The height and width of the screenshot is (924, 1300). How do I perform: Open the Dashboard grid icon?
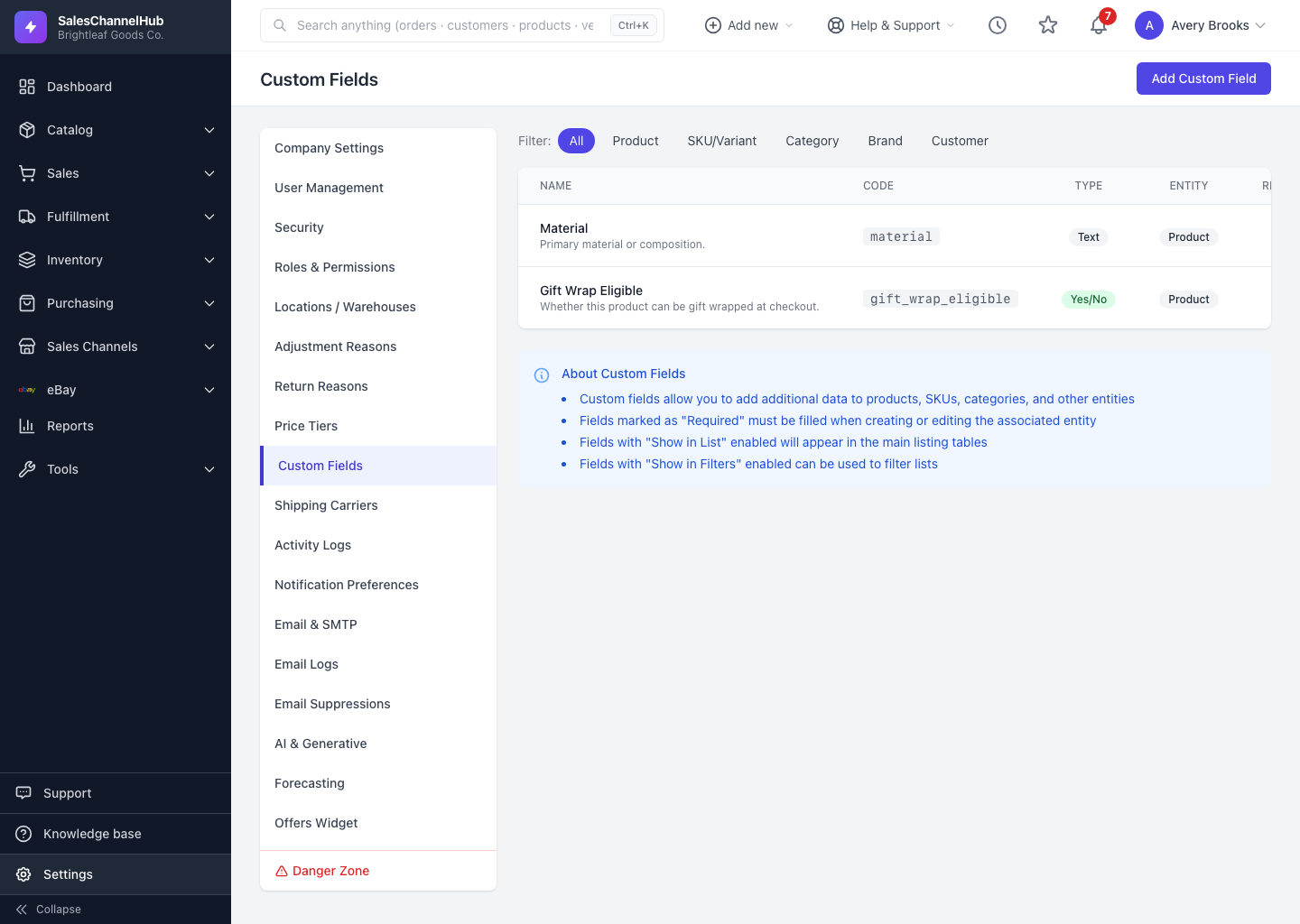pyautogui.click(x=27, y=87)
